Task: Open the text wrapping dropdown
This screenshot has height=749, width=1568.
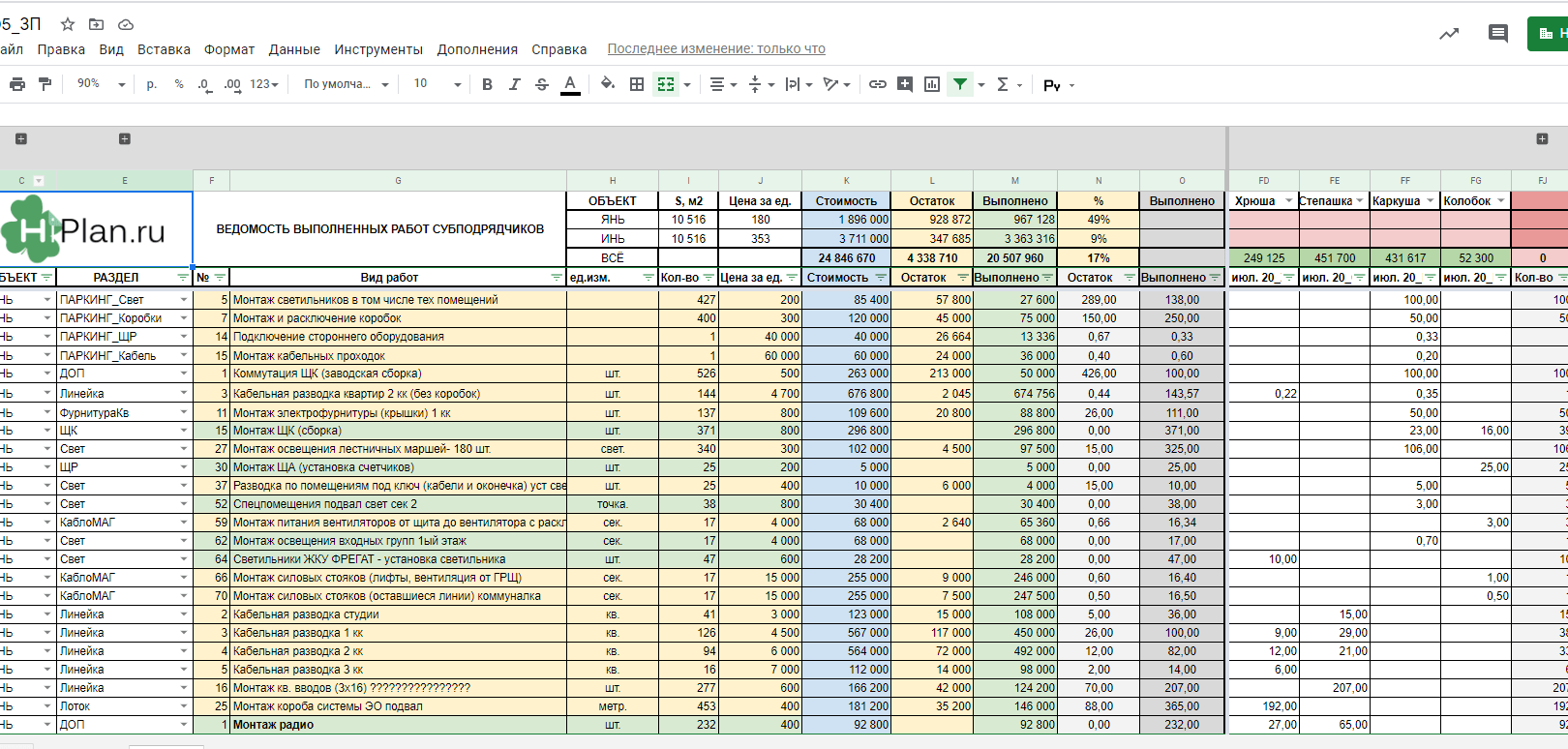Action: click(799, 84)
